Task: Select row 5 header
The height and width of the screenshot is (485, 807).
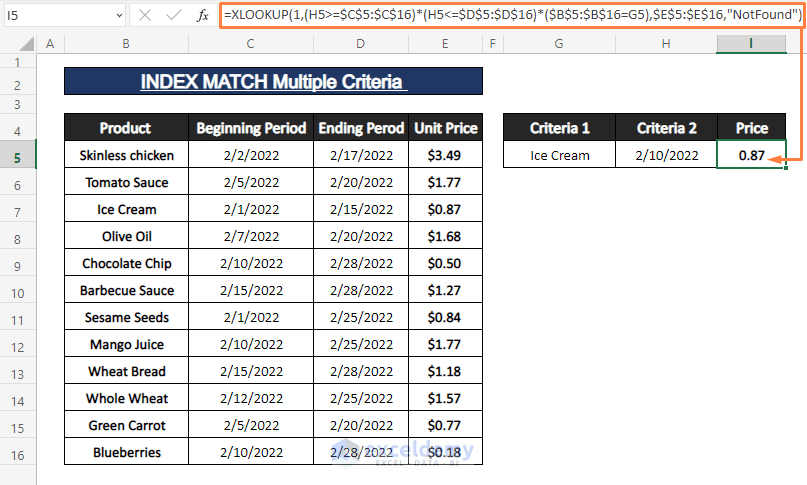Action: pyautogui.click(x=18, y=155)
